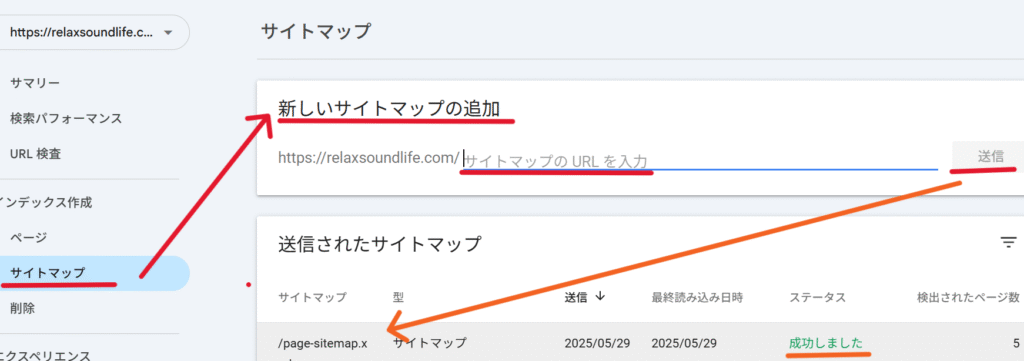Click the 型 column header

pos(398,297)
